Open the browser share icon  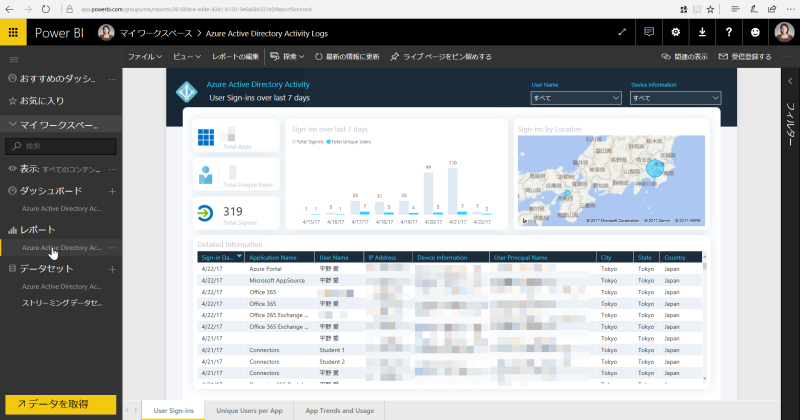pyautogui.click(x=772, y=9)
